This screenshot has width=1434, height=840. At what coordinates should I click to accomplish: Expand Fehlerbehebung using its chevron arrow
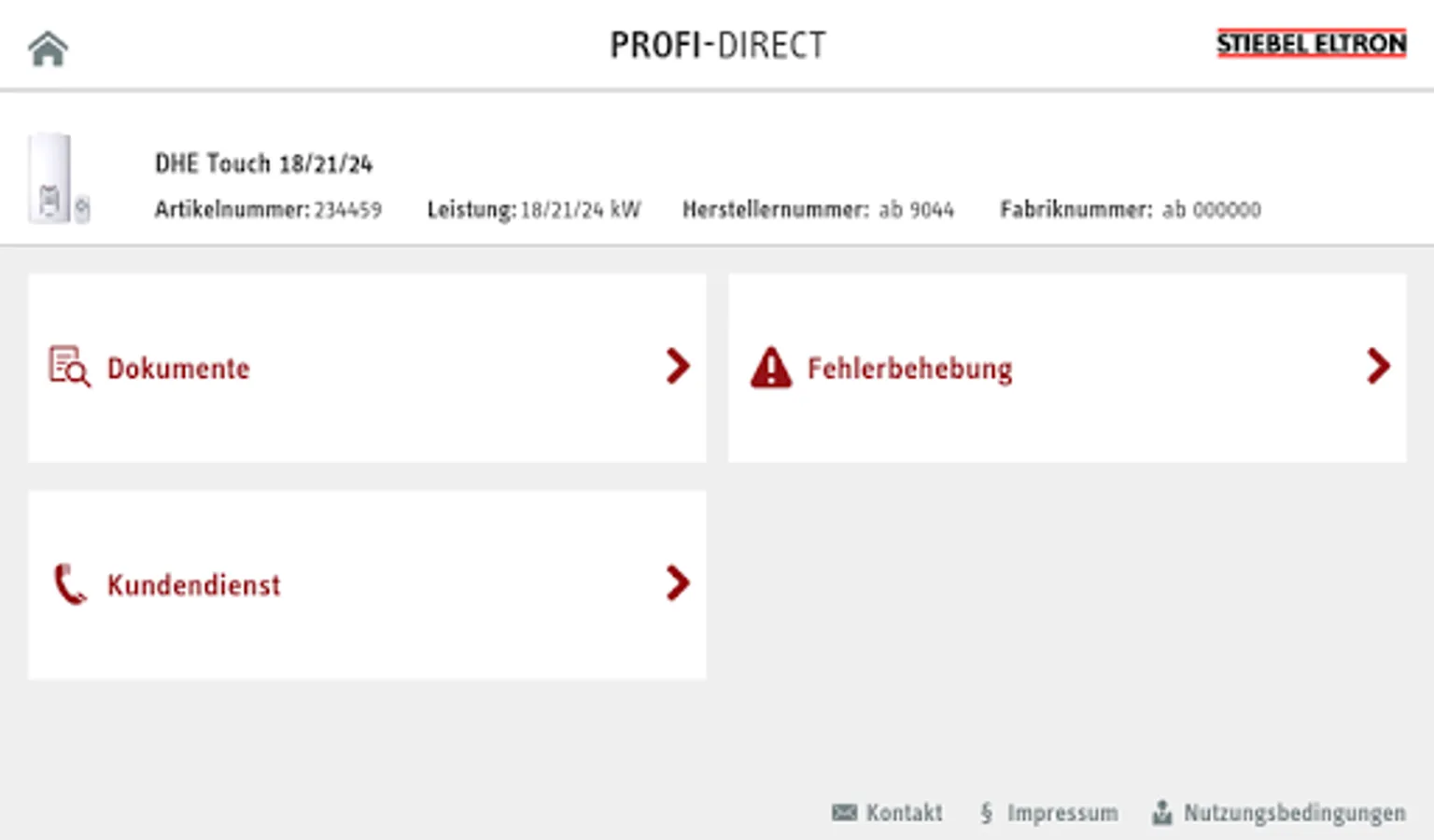click(x=1378, y=366)
